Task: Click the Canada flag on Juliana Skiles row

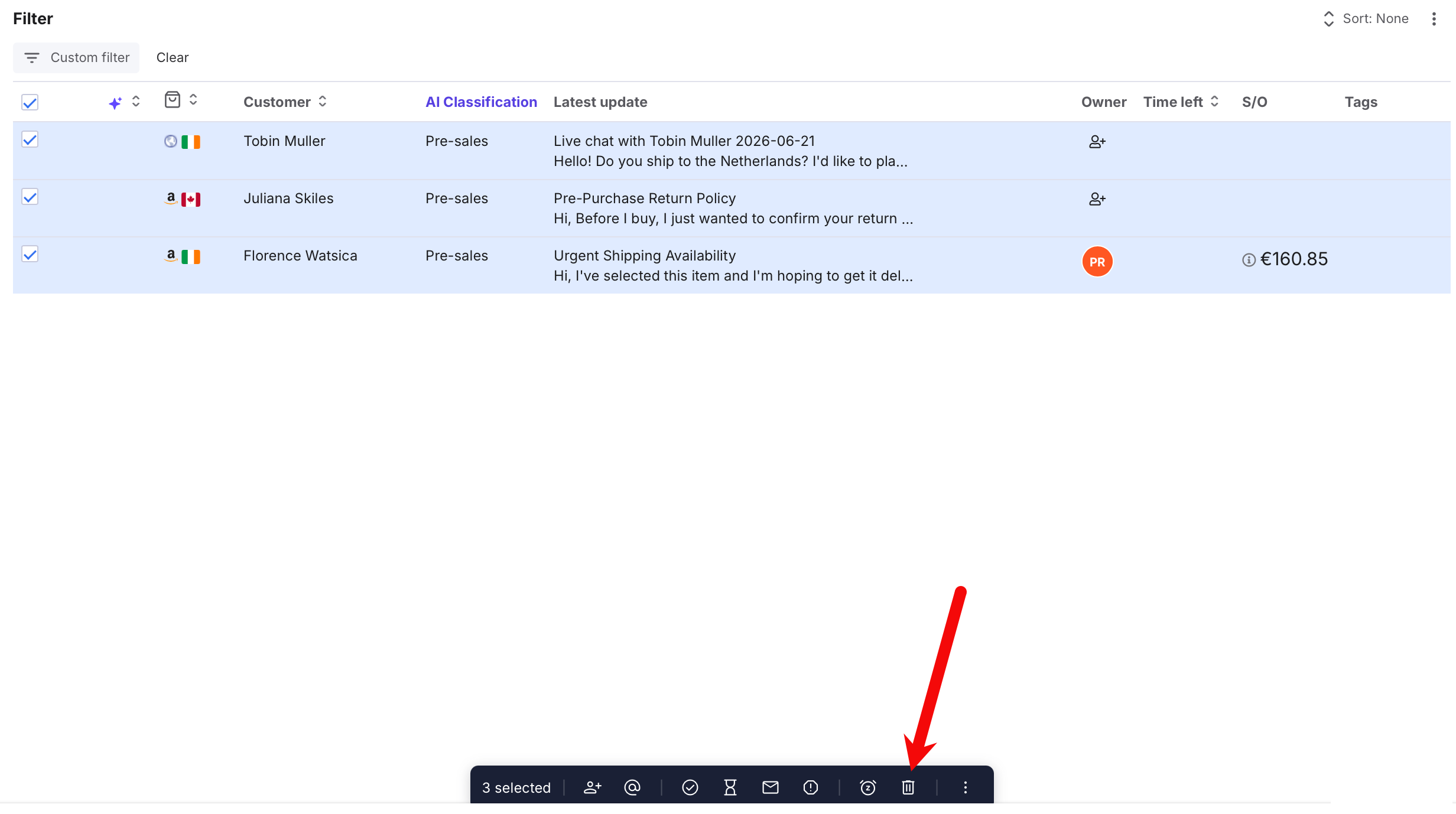Action: click(191, 200)
